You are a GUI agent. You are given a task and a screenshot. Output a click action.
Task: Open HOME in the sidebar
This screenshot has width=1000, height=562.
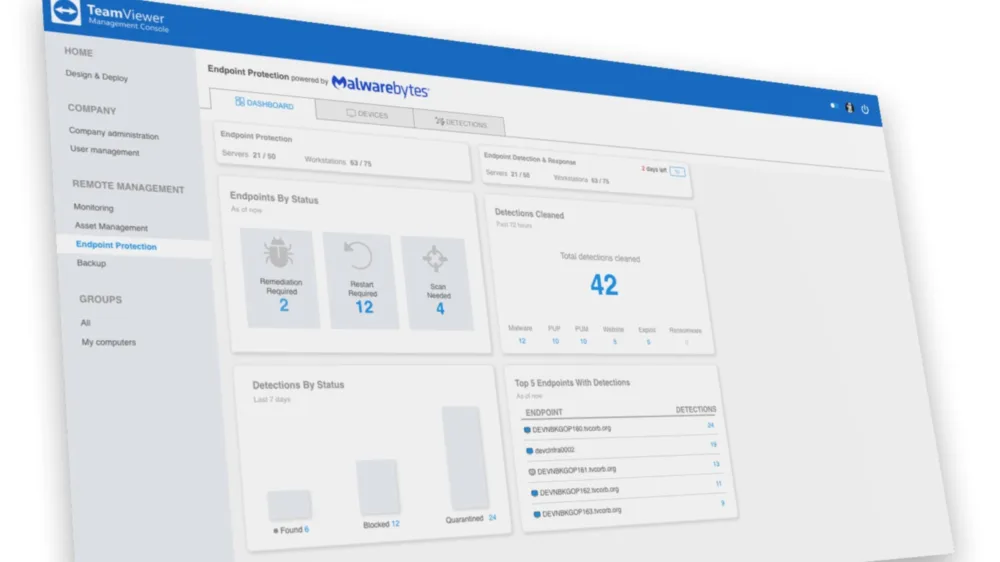(78, 52)
